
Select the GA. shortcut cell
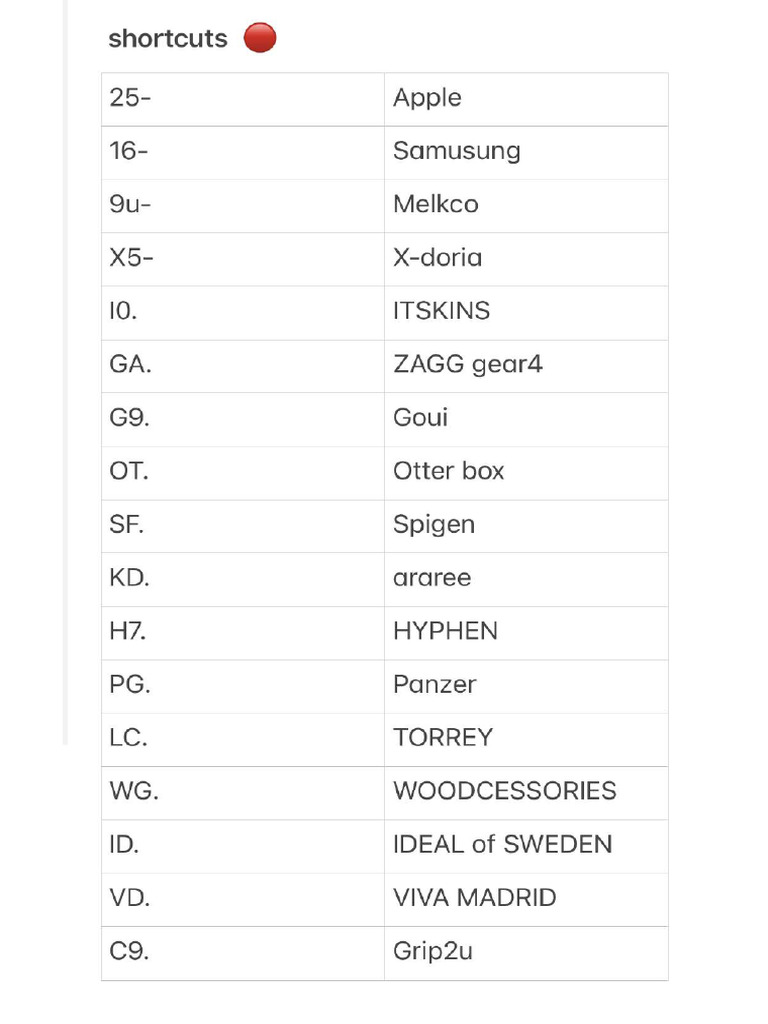tap(243, 366)
